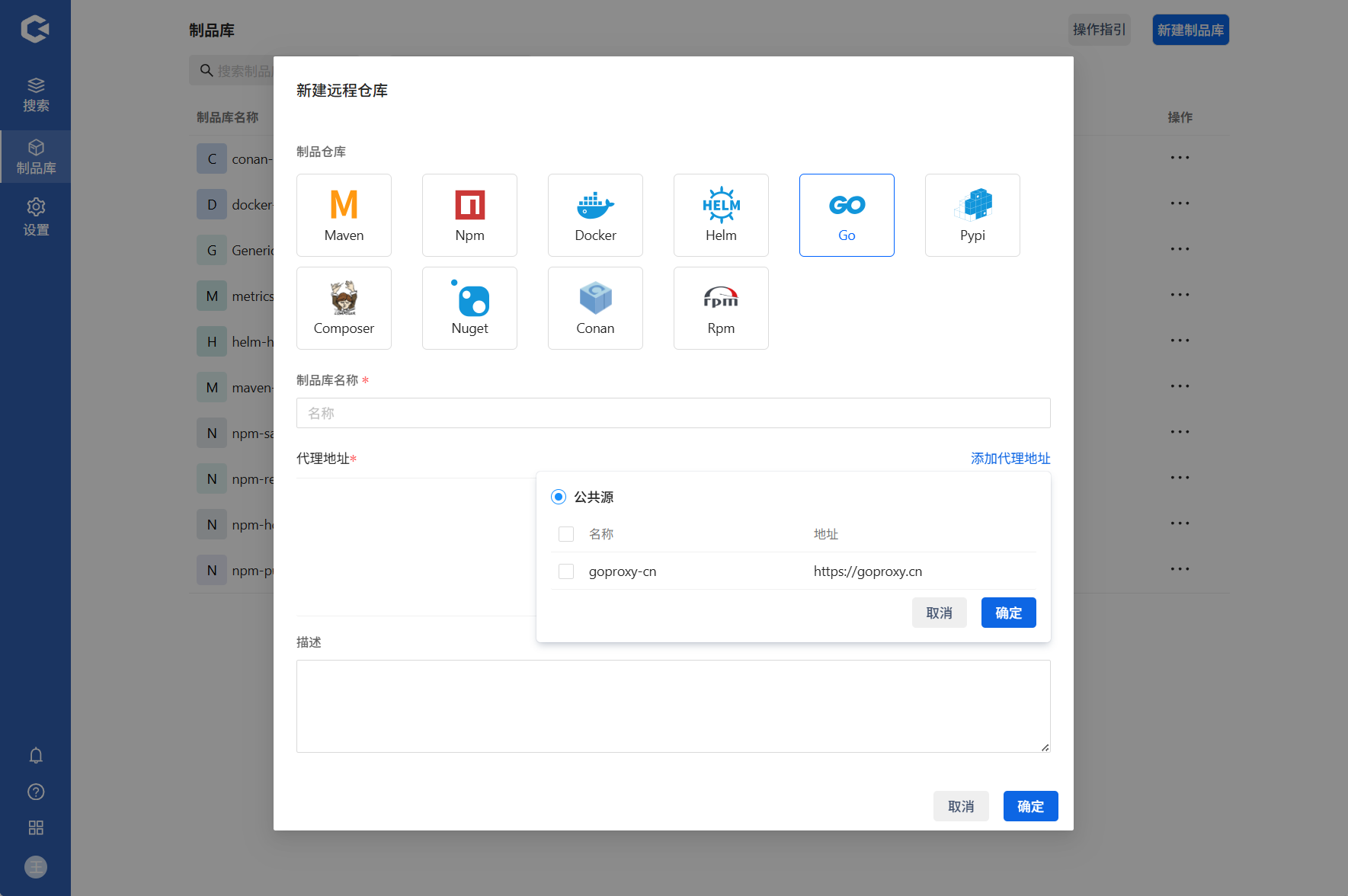Open the notifications bell

[36, 755]
